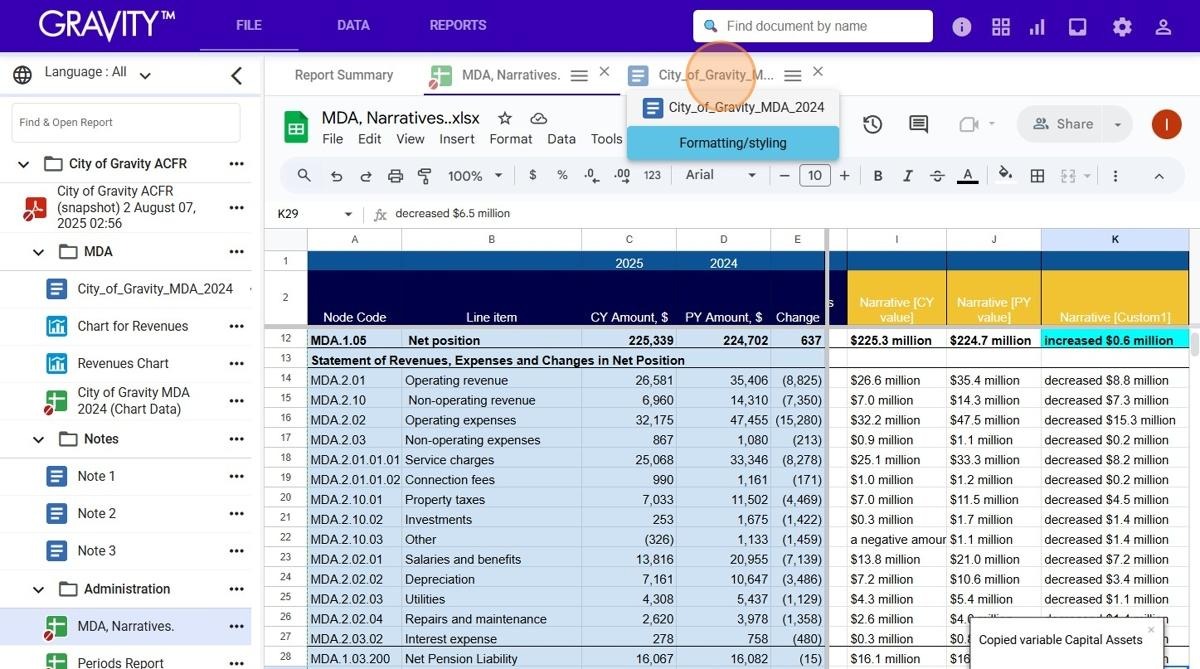The image size is (1200, 669).
Task: Open the apps grid icon in top bar
Action: pyautogui.click(x=1001, y=27)
